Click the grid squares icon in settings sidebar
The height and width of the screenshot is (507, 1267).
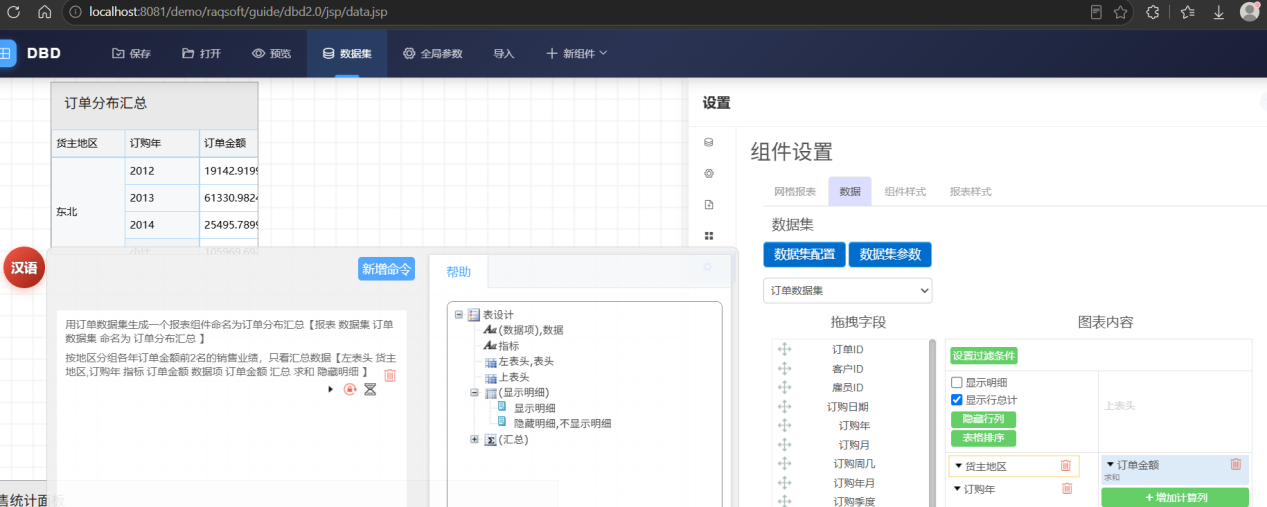click(709, 236)
